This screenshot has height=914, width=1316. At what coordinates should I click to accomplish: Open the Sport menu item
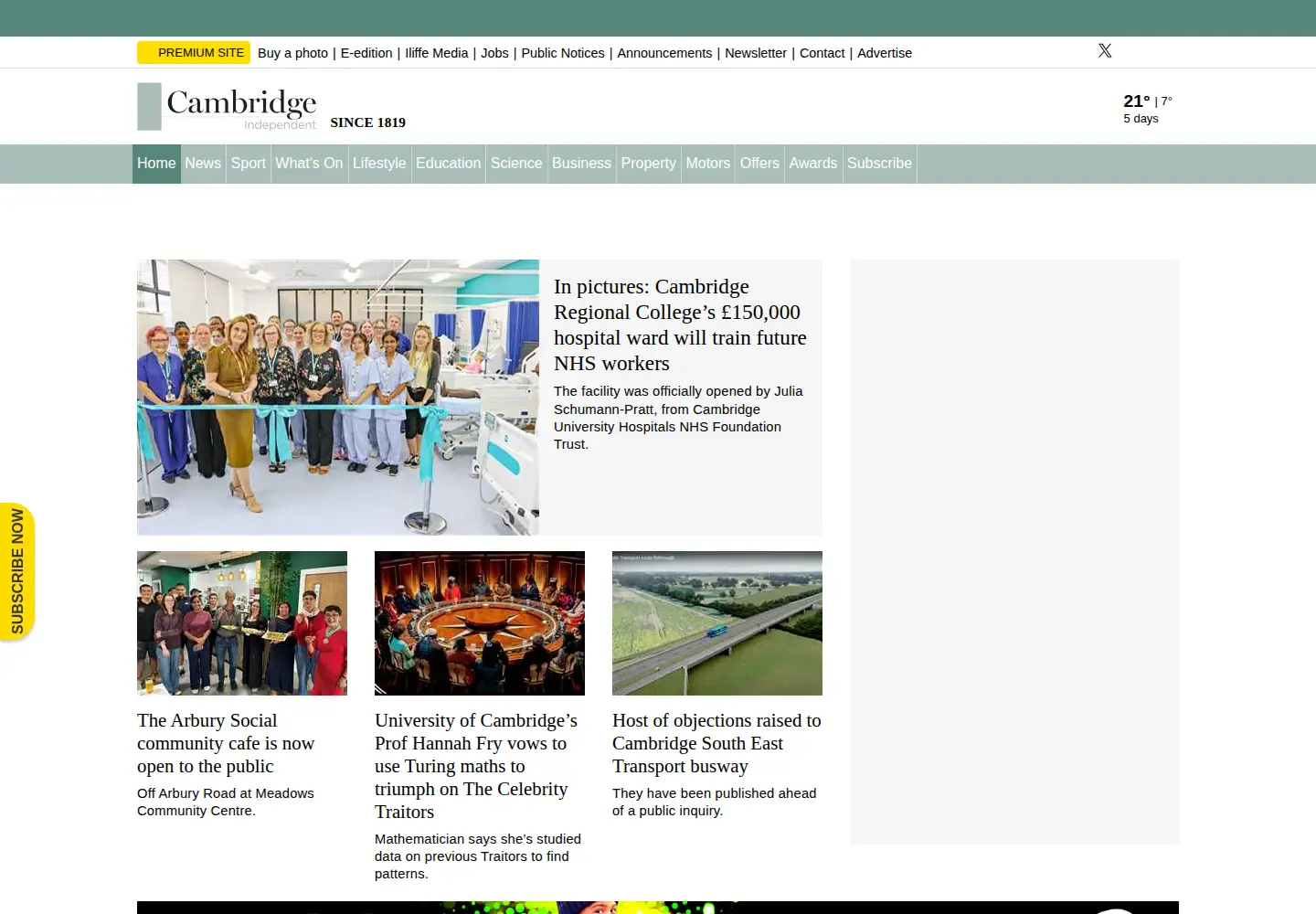pyautogui.click(x=249, y=164)
